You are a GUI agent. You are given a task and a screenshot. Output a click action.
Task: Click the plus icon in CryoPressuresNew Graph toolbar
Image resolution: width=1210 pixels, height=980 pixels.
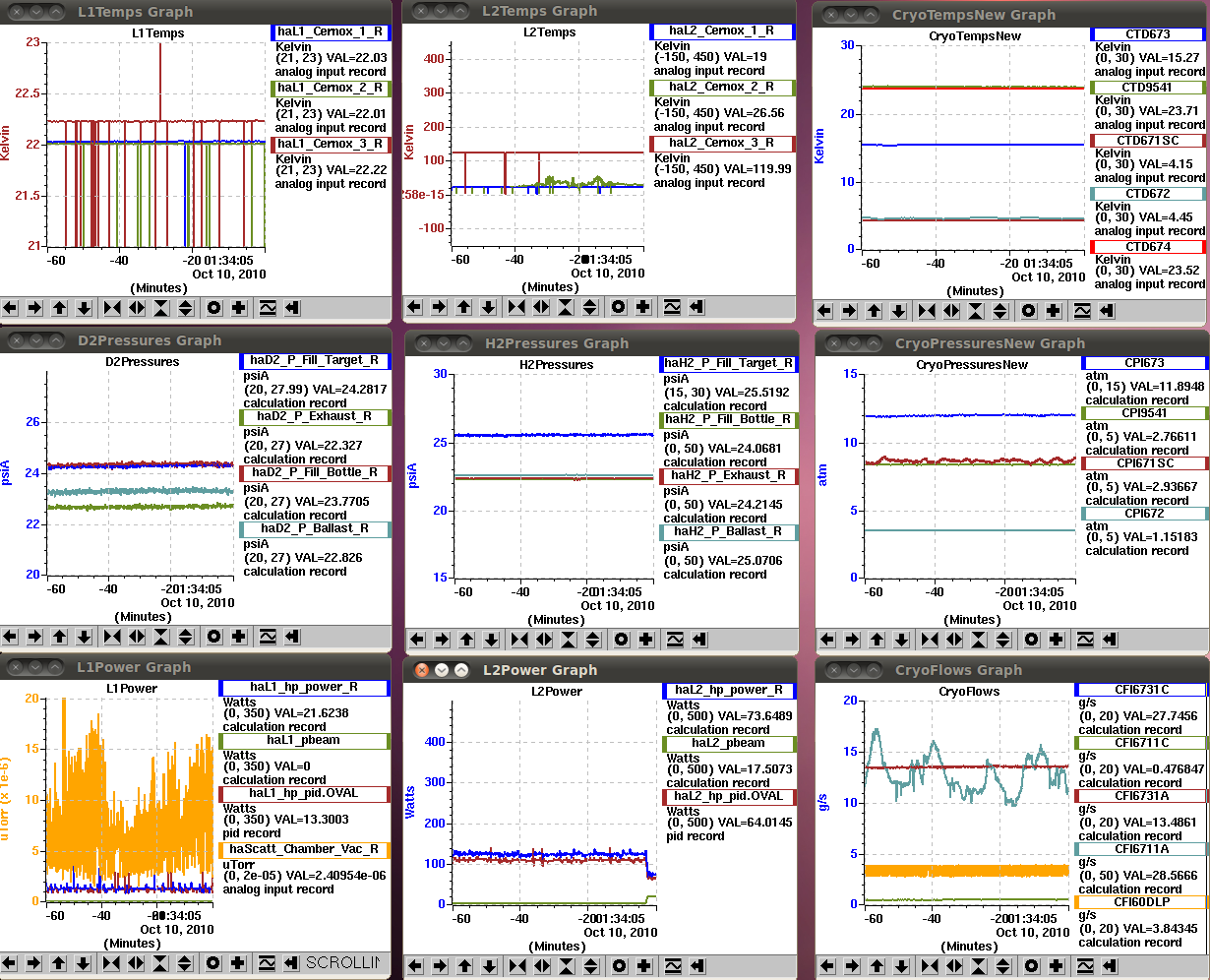1056,640
